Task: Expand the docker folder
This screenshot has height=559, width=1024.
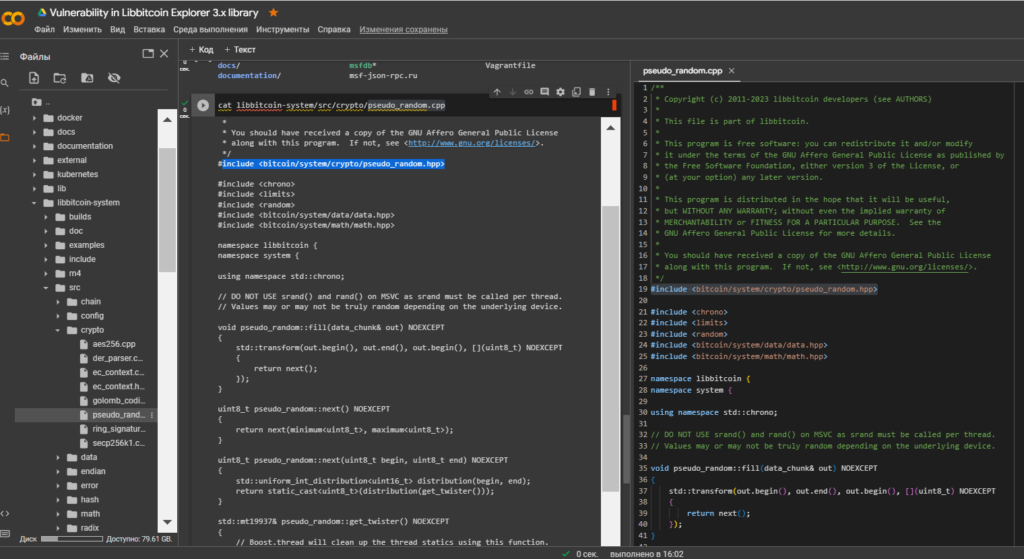Action: (x=34, y=118)
